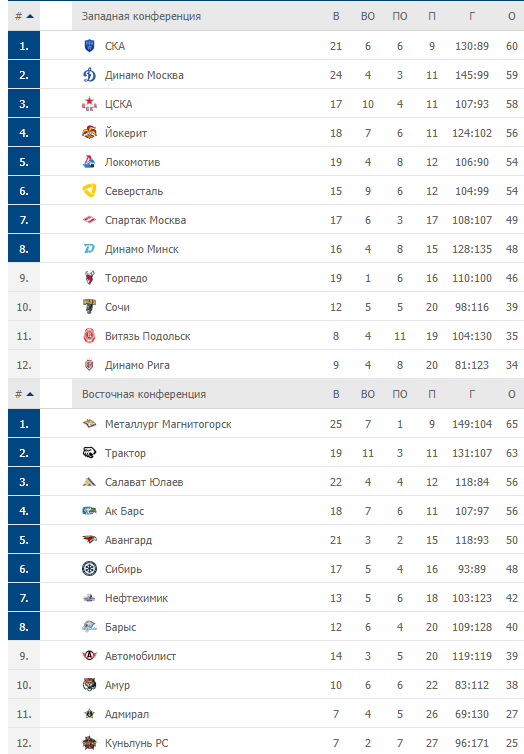Click the Сибирь snowflake logo icon
The image size is (524, 754).
[89, 569]
